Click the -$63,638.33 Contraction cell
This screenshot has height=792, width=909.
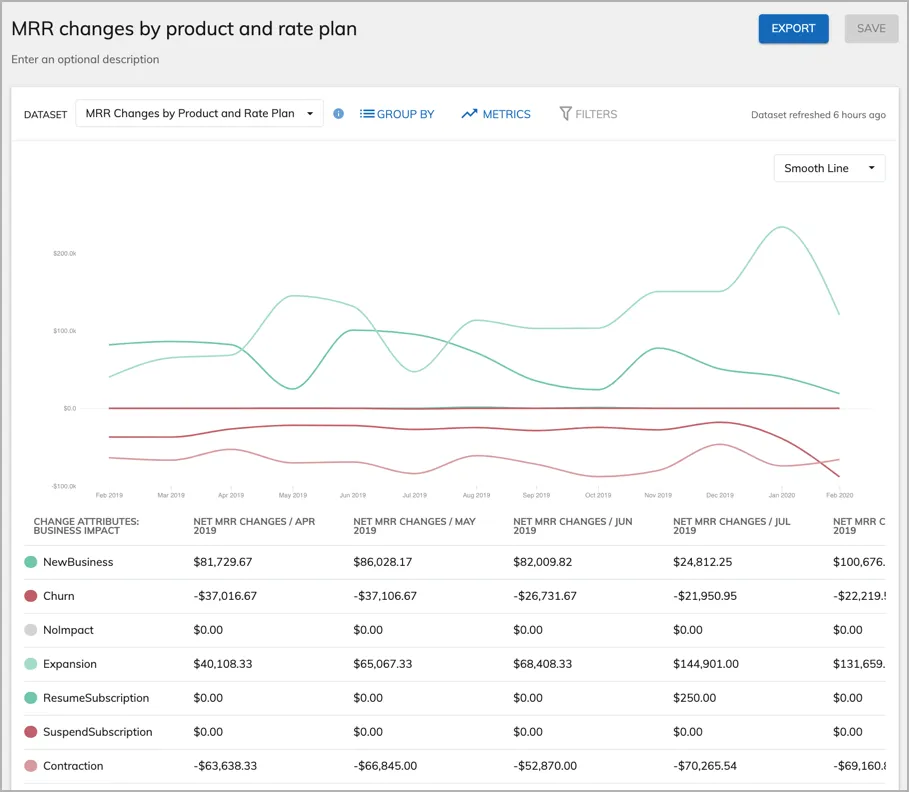[x=225, y=766]
